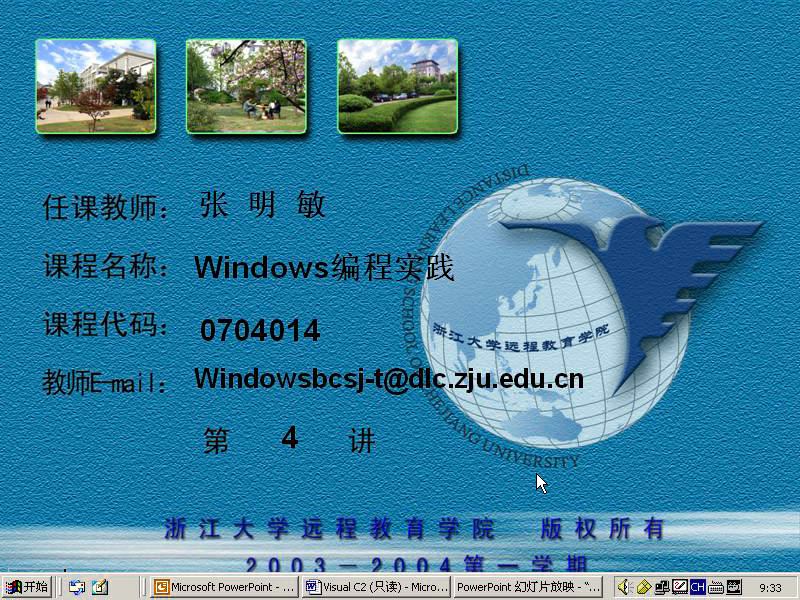This screenshot has height=600, width=800.
Task: Click the label 任课教师
Action: click(x=105, y=208)
